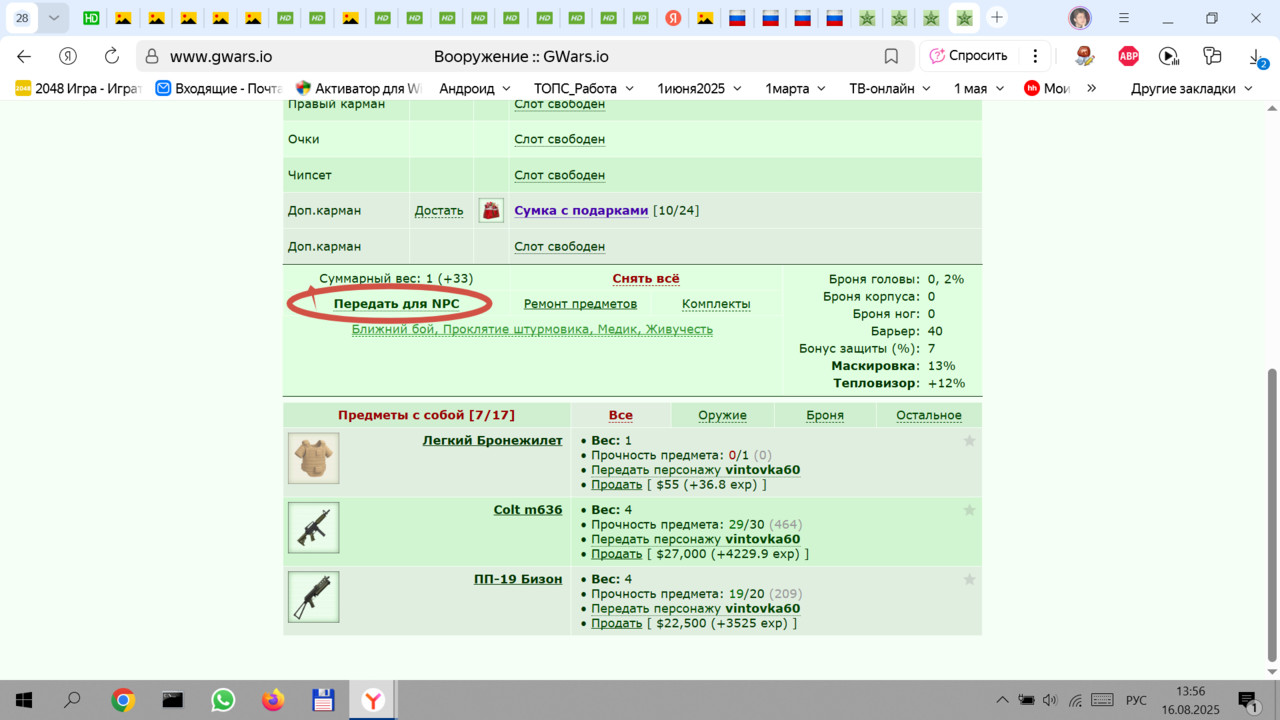Click the Спросить assistant button
The width and height of the screenshot is (1280, 720).
click(968, 56)
